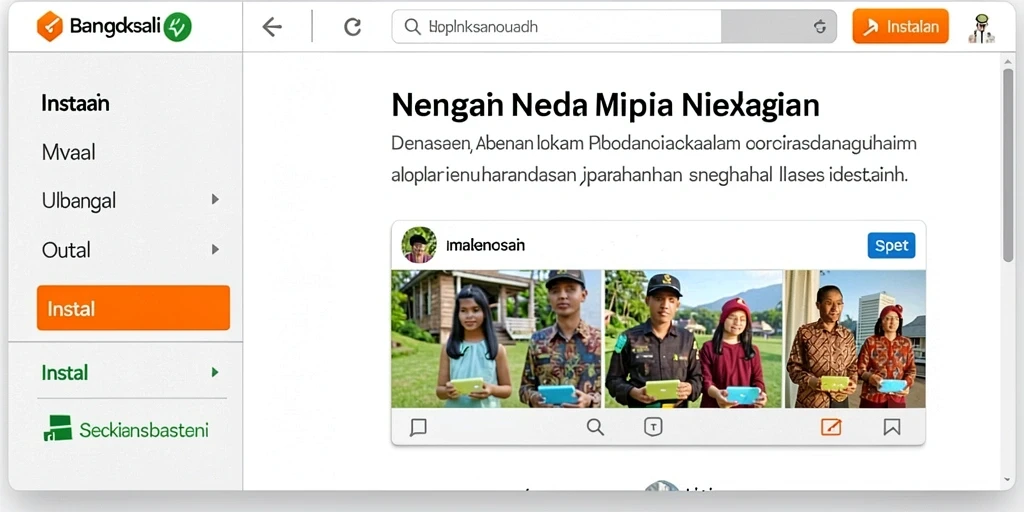1024x512 pixels.
Task: Open the middle photo with the officer
Action: tap(694, 339)
